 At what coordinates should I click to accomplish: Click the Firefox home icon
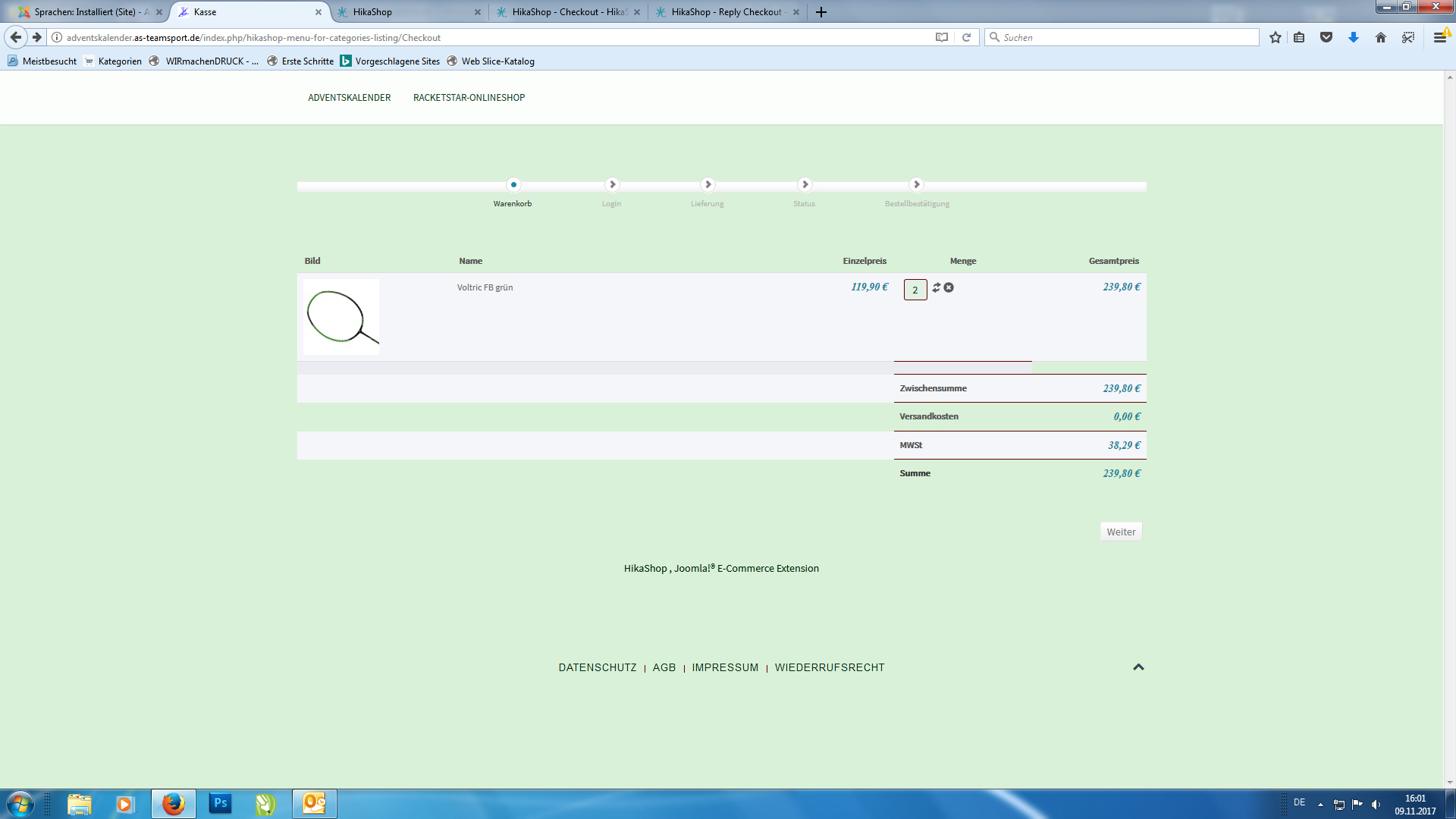[1380, 37]
